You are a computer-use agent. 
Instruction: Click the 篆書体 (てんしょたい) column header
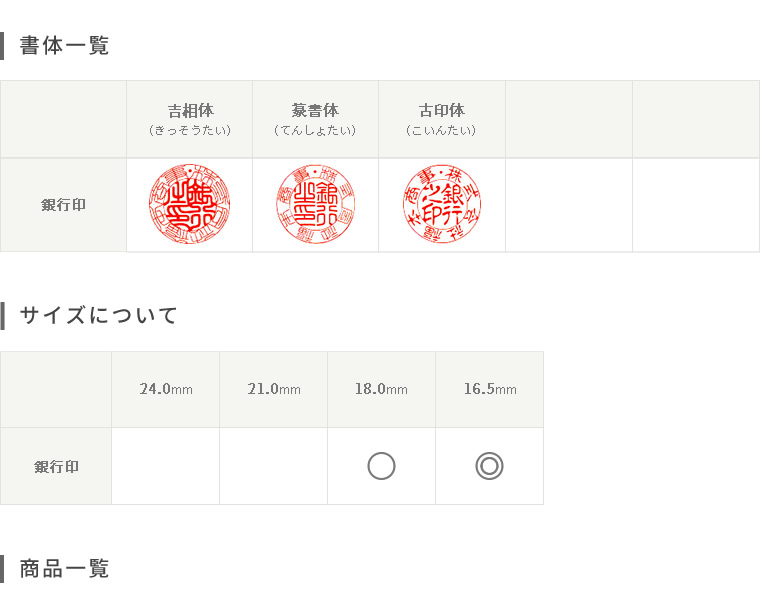tap(316, 119)
